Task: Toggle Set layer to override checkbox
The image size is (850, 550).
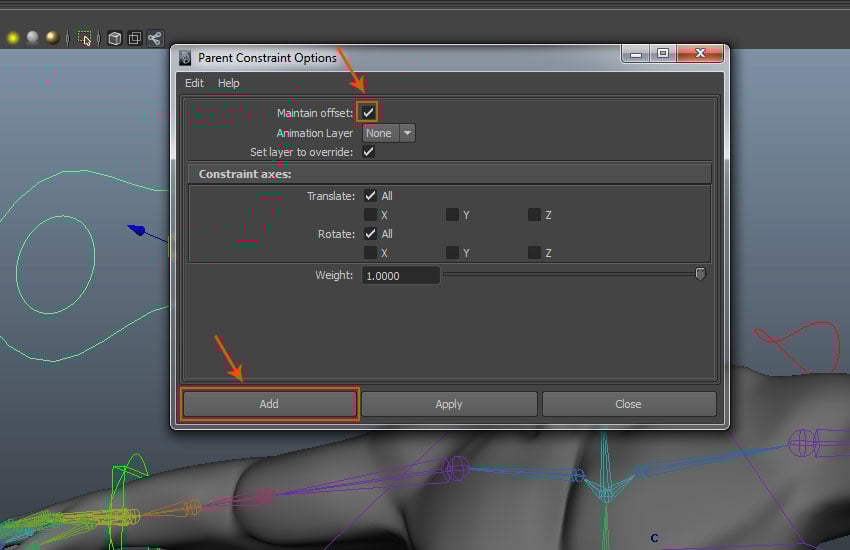Action: (368, 152)
